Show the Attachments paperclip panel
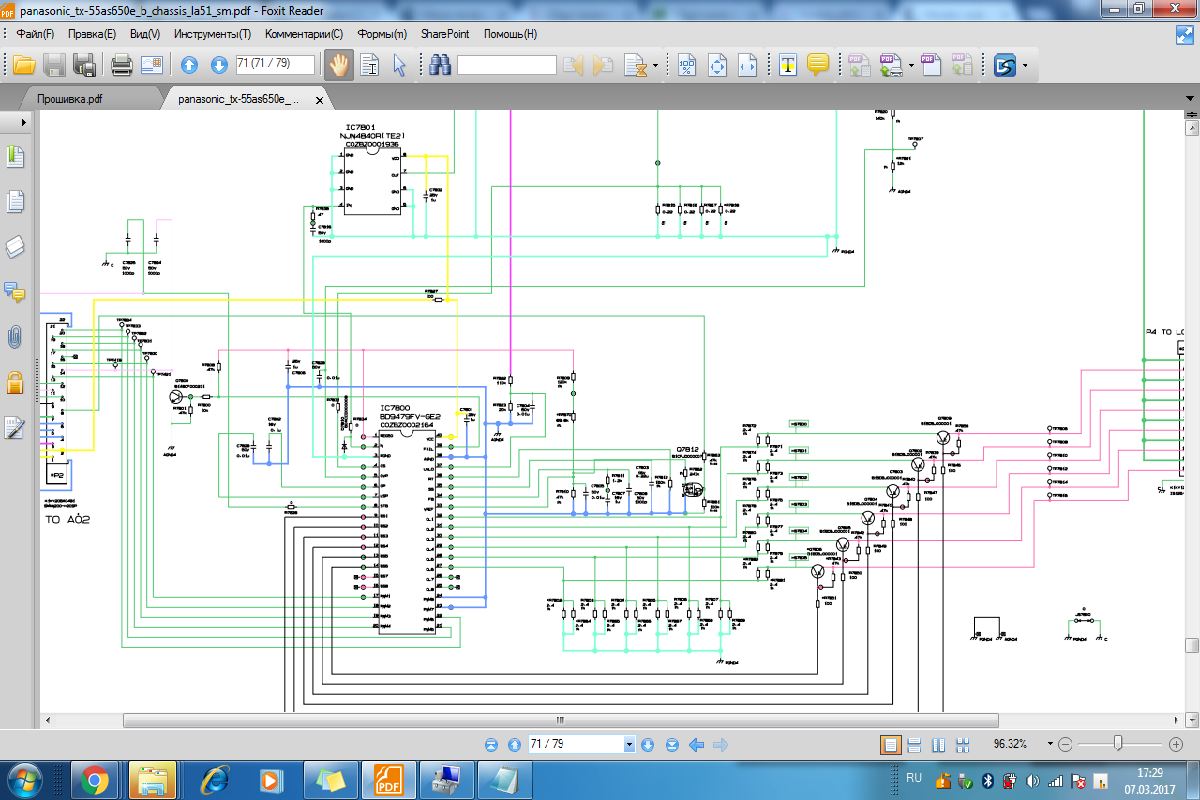 [15, 337]
